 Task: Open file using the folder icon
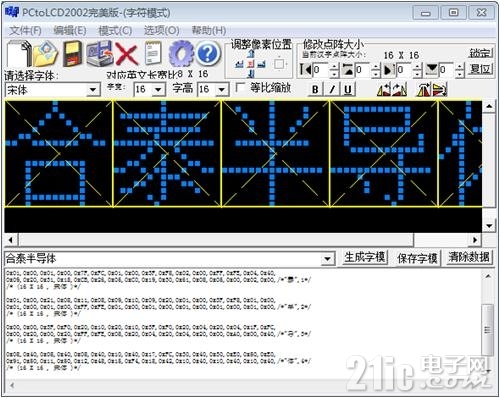(x=46, y=53)
